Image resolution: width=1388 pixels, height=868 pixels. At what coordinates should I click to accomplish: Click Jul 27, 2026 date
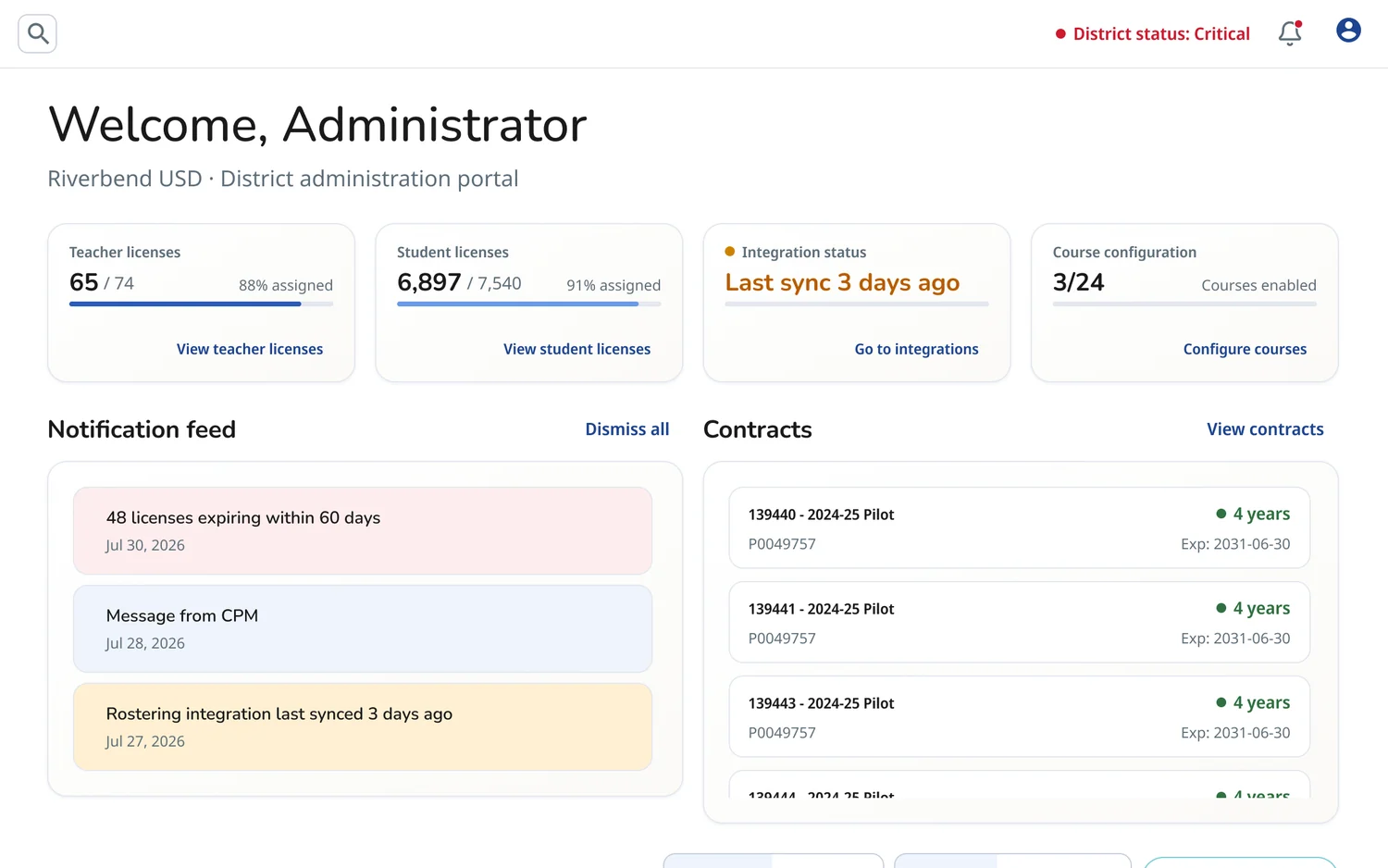pyautogui.click(x=145, y=741)
